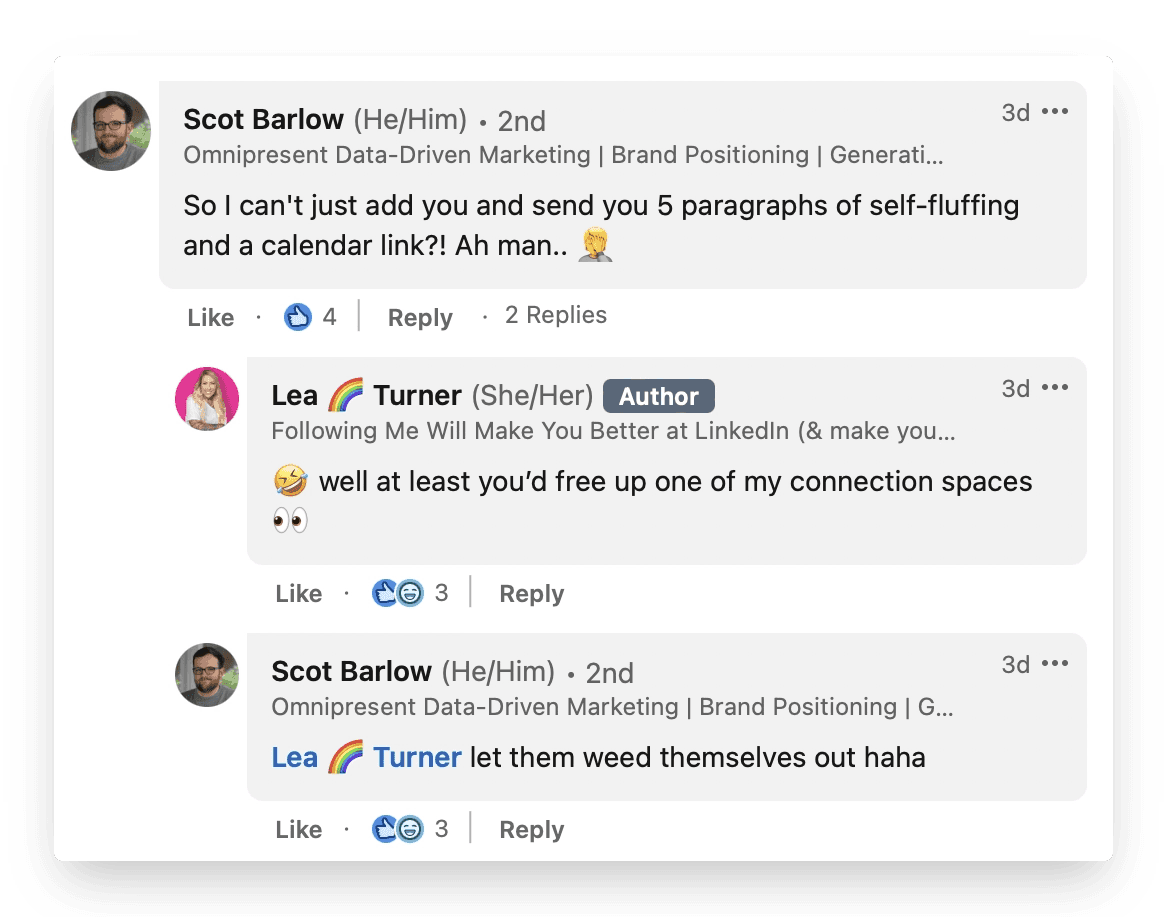Open Lea Turner's name link on her reply
1167x917 pixels.
366,396
